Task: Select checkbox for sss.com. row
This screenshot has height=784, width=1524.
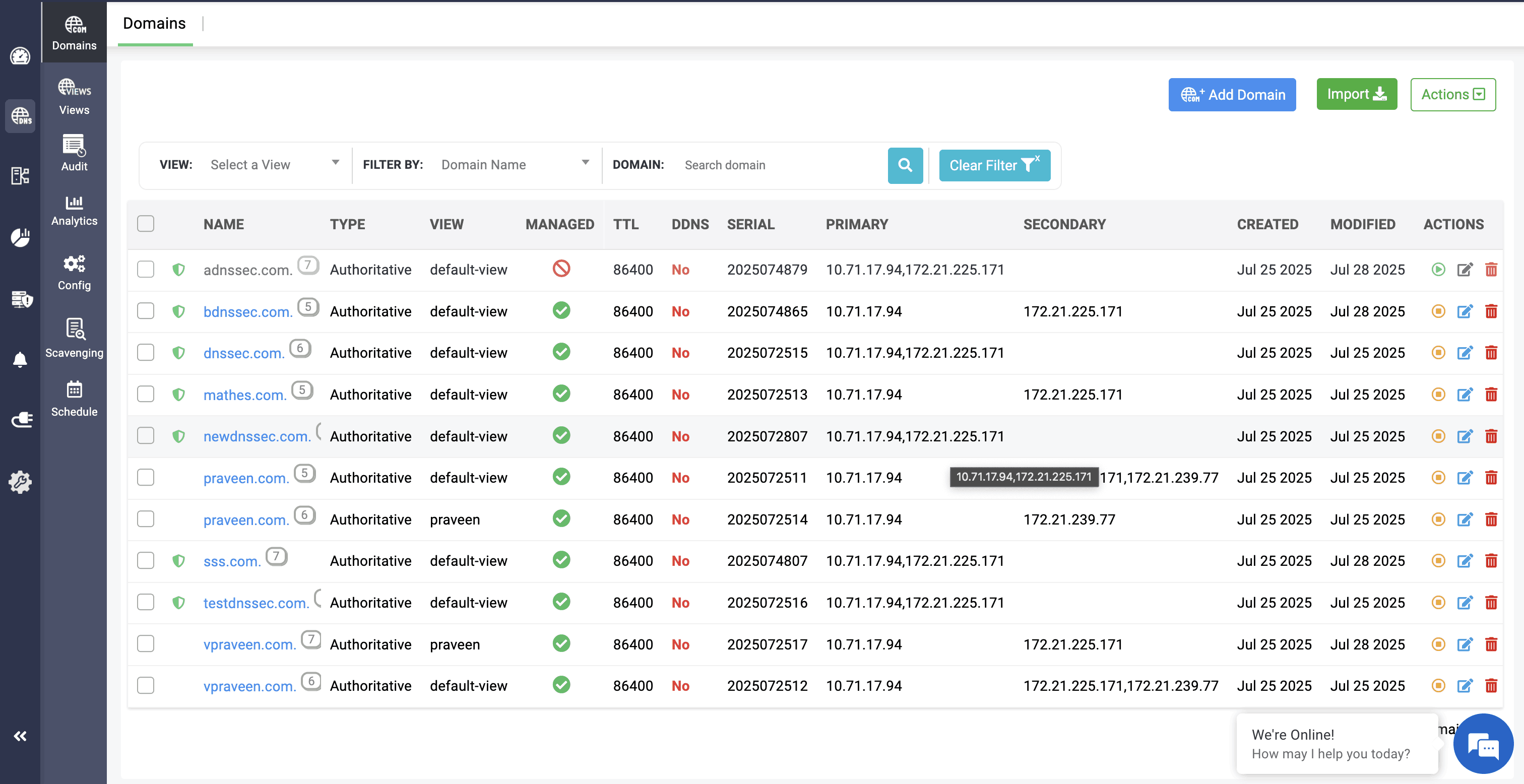Action: (146, 560)
